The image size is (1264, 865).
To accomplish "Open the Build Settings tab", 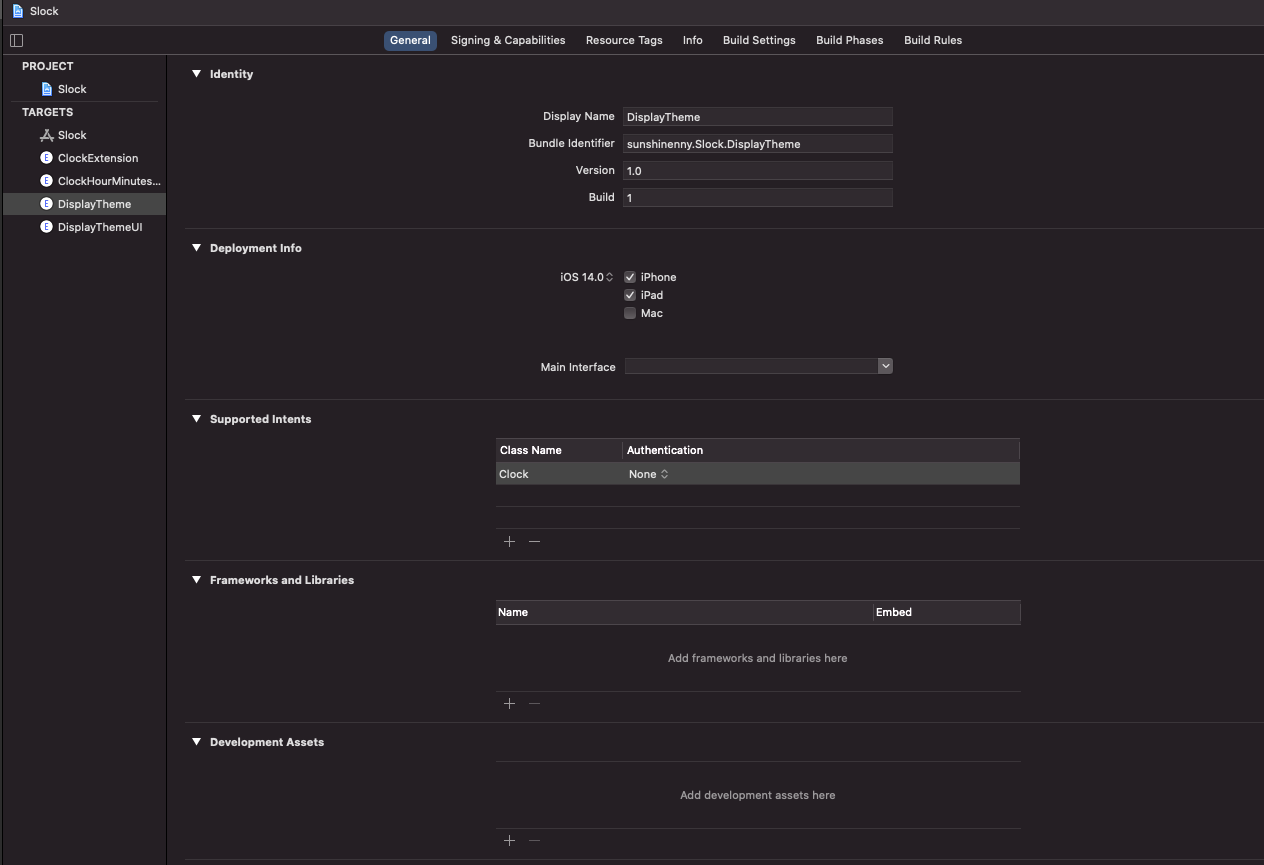I will (759, 40).
